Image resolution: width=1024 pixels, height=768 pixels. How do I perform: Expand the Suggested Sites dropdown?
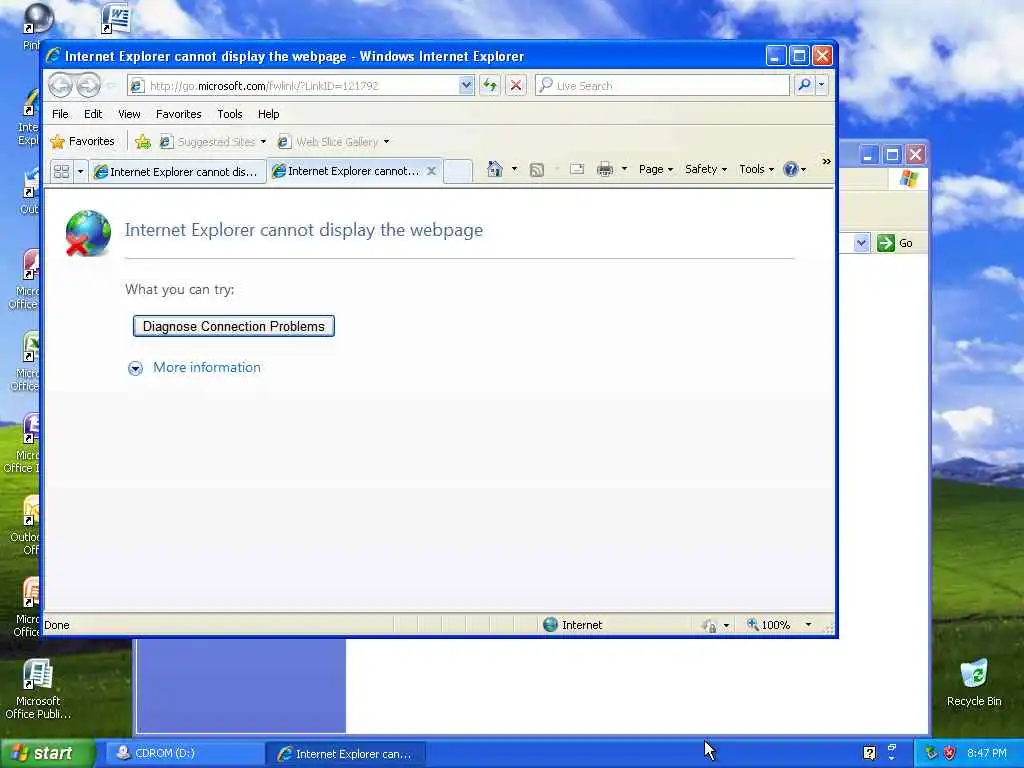pos(263,142)
